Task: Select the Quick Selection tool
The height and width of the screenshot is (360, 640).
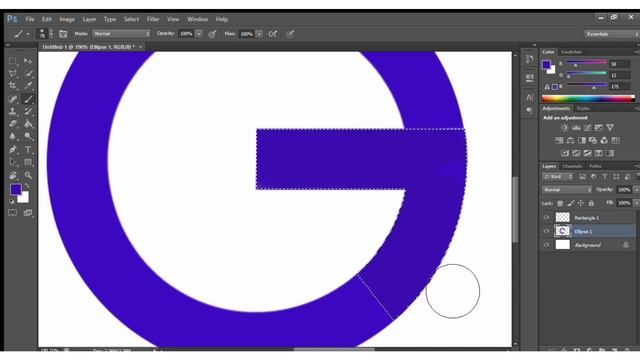Action: [x=28, y=73]
